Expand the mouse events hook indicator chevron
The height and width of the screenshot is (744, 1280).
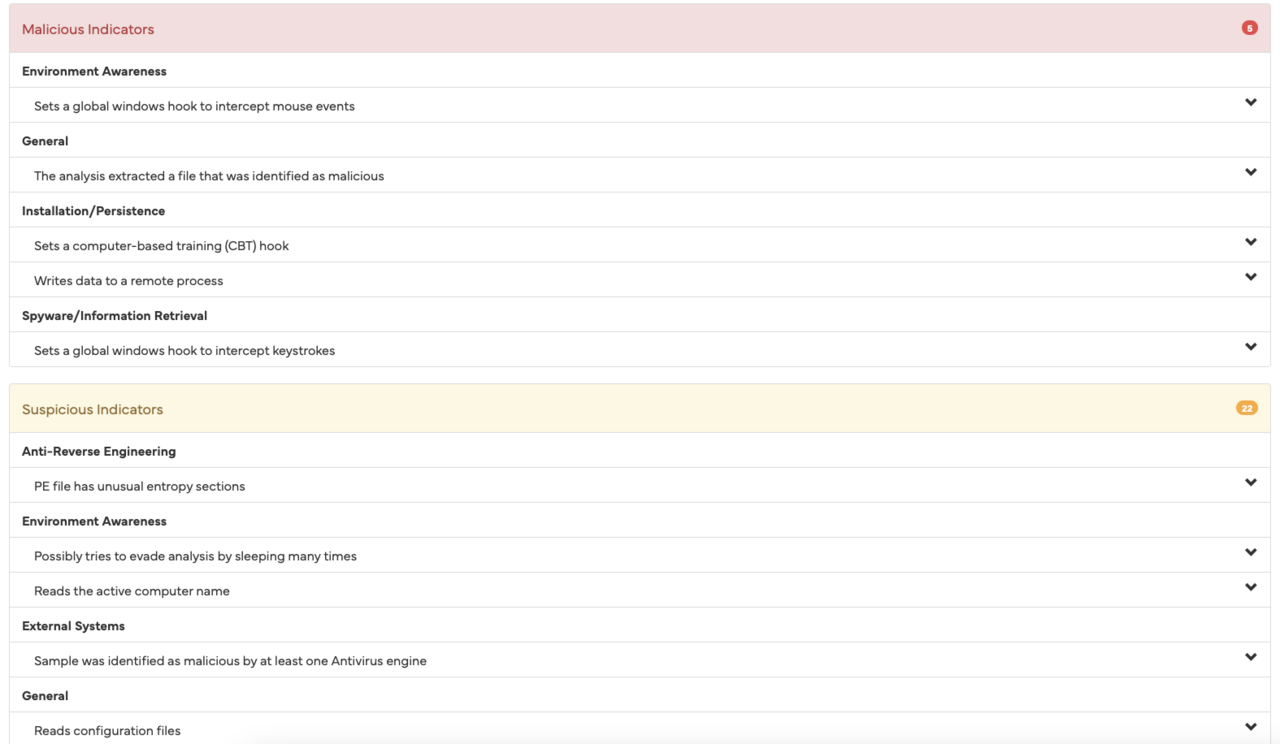1250,103
